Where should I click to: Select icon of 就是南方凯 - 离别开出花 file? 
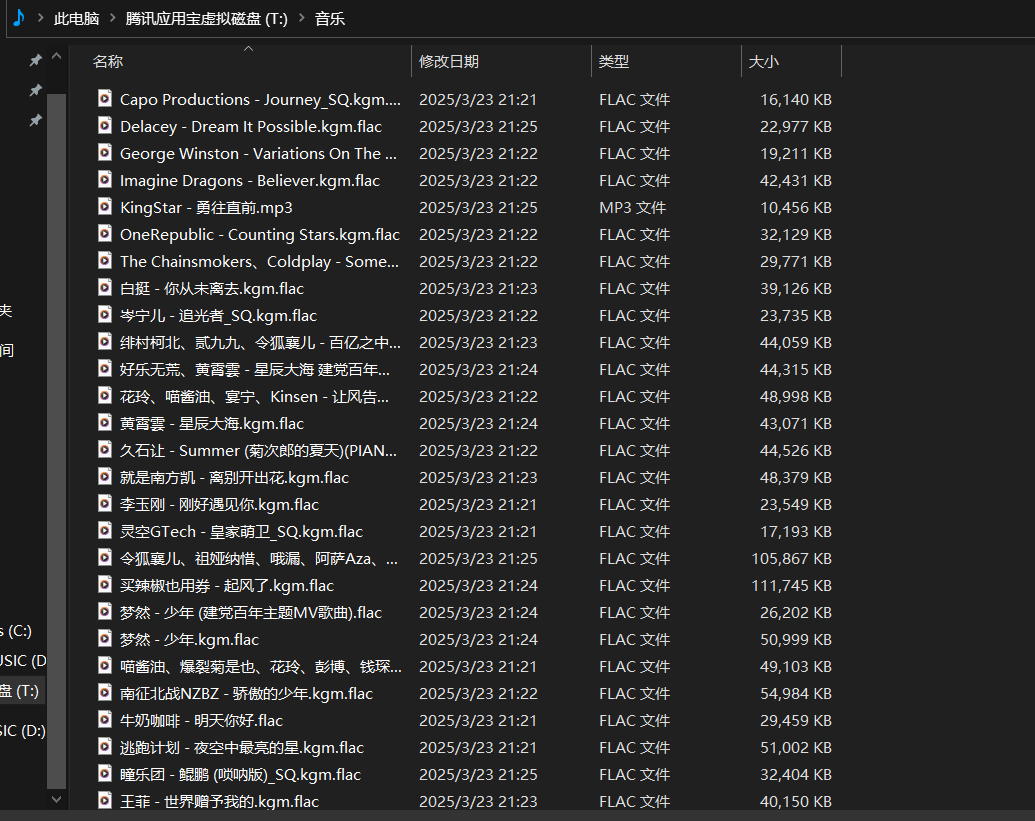click(x=104, y=476)
